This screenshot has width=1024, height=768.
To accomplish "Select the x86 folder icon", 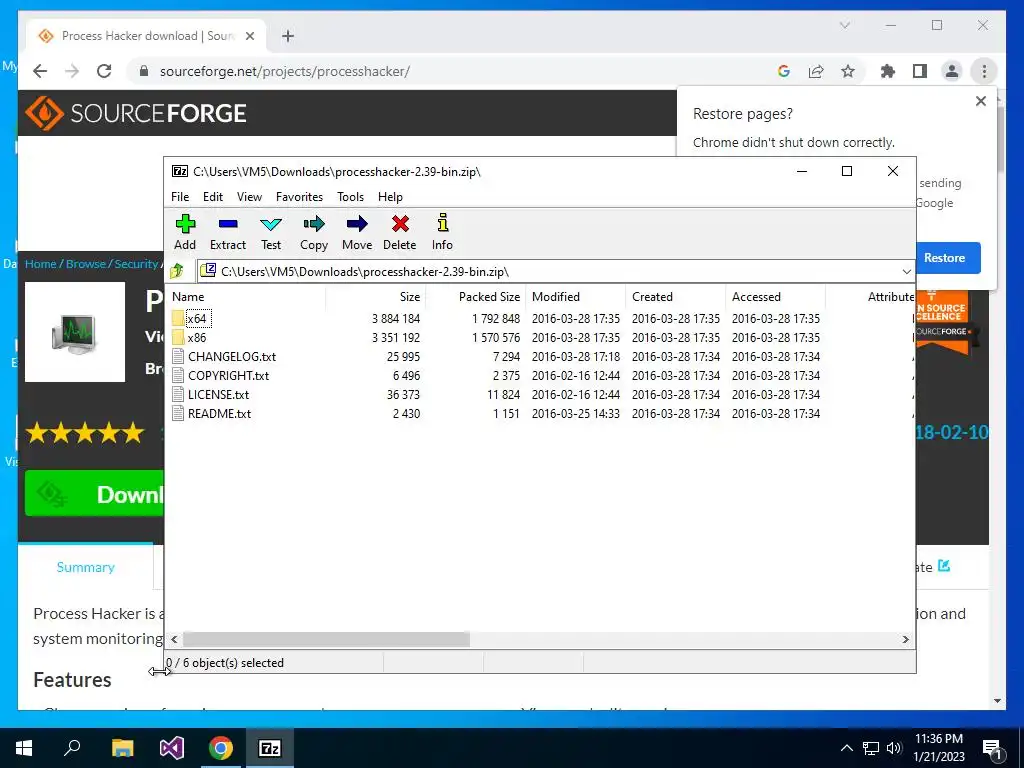I will (x=178, y=338).
